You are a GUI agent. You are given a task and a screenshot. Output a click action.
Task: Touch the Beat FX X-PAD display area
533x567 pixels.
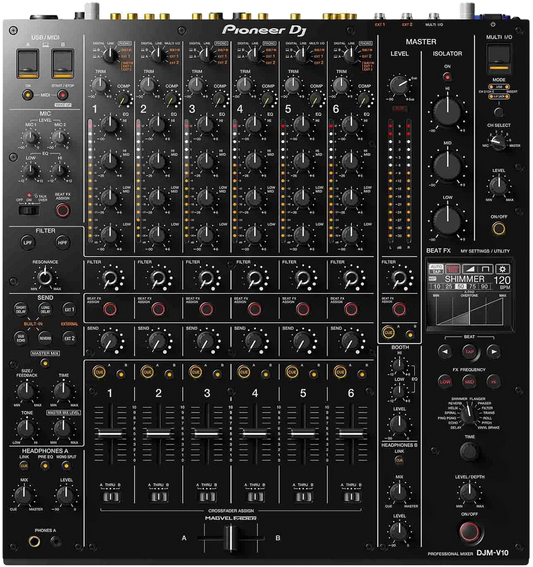tap(469, 311)
